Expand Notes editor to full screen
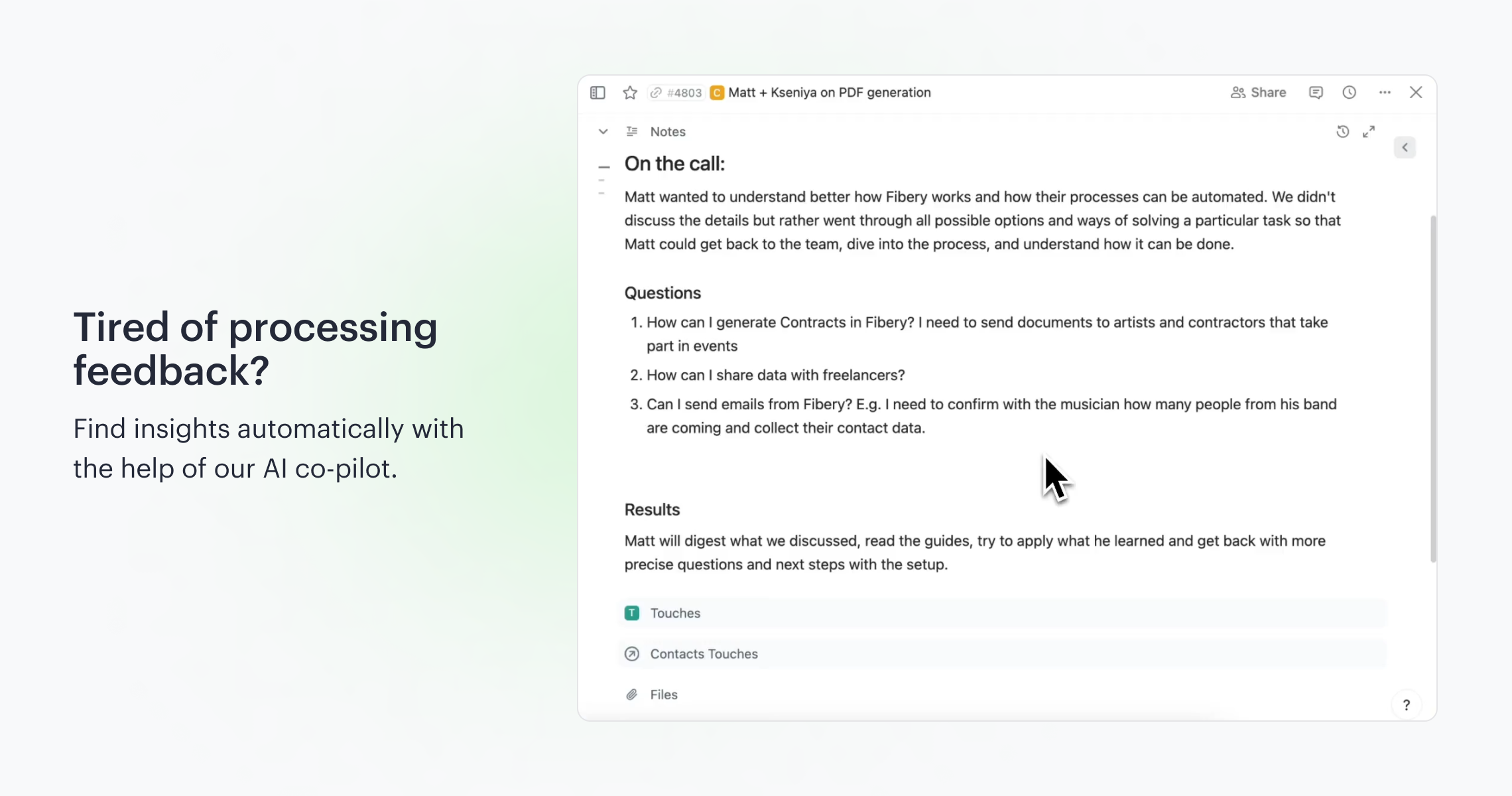Image resolution: width=1512 pixels, height=796 pixels. pos(1369,132)
